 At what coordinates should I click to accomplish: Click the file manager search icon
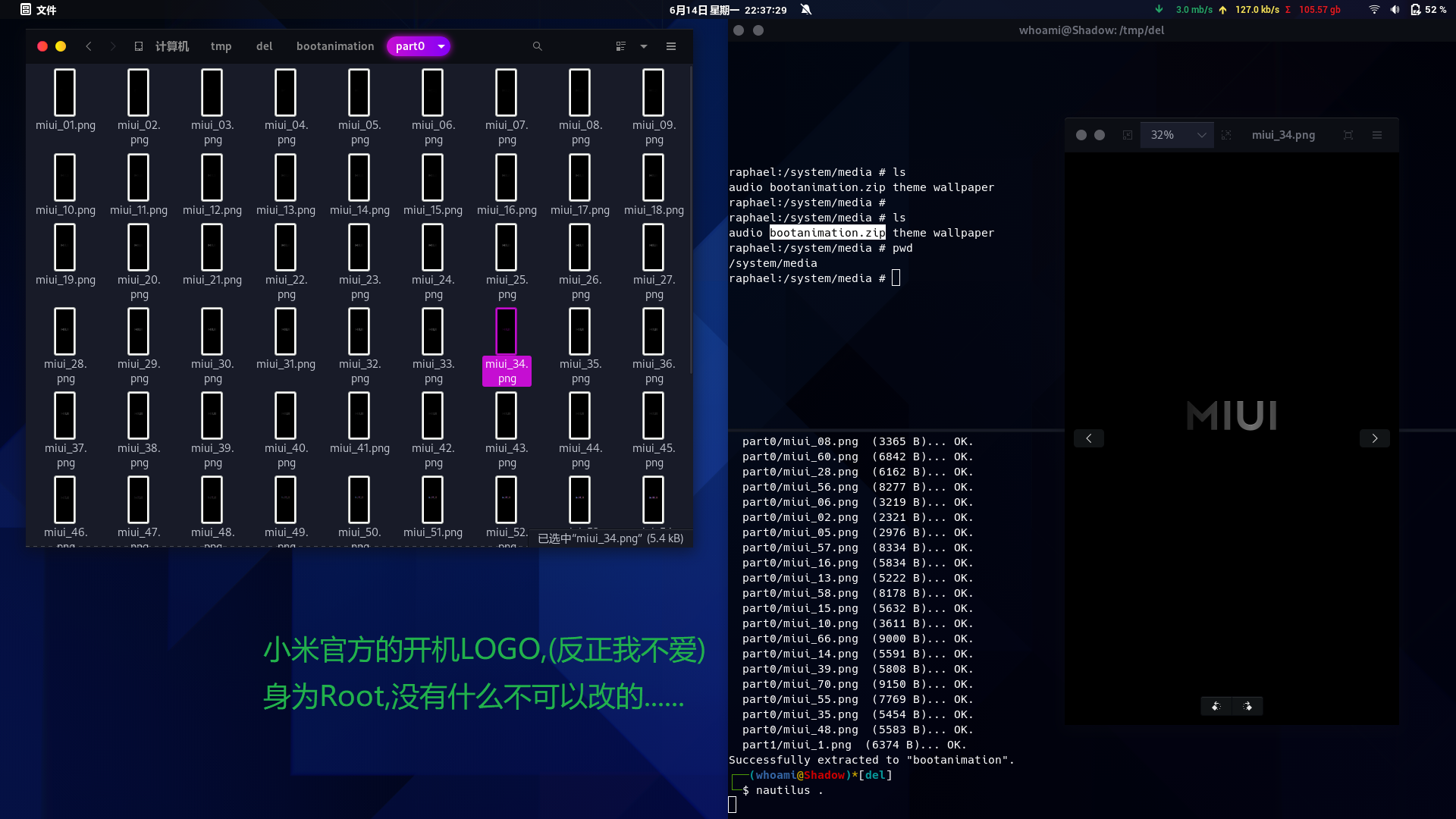pos(537,46)
